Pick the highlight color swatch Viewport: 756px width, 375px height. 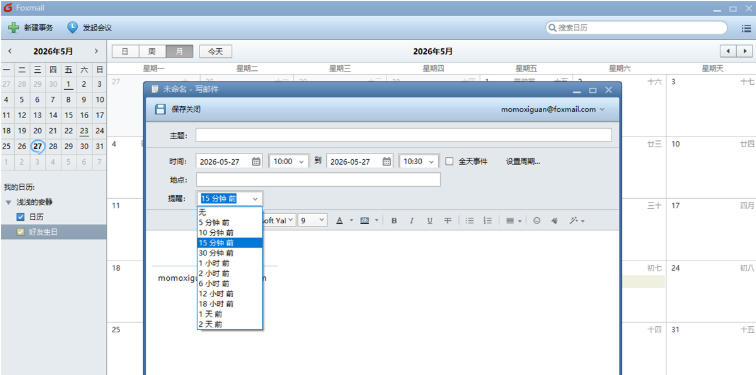pyautogui.click(x=364, y=221)
